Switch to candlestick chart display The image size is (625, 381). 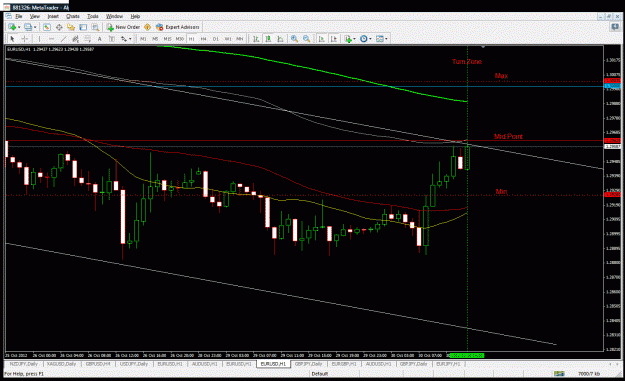[268, 39]
